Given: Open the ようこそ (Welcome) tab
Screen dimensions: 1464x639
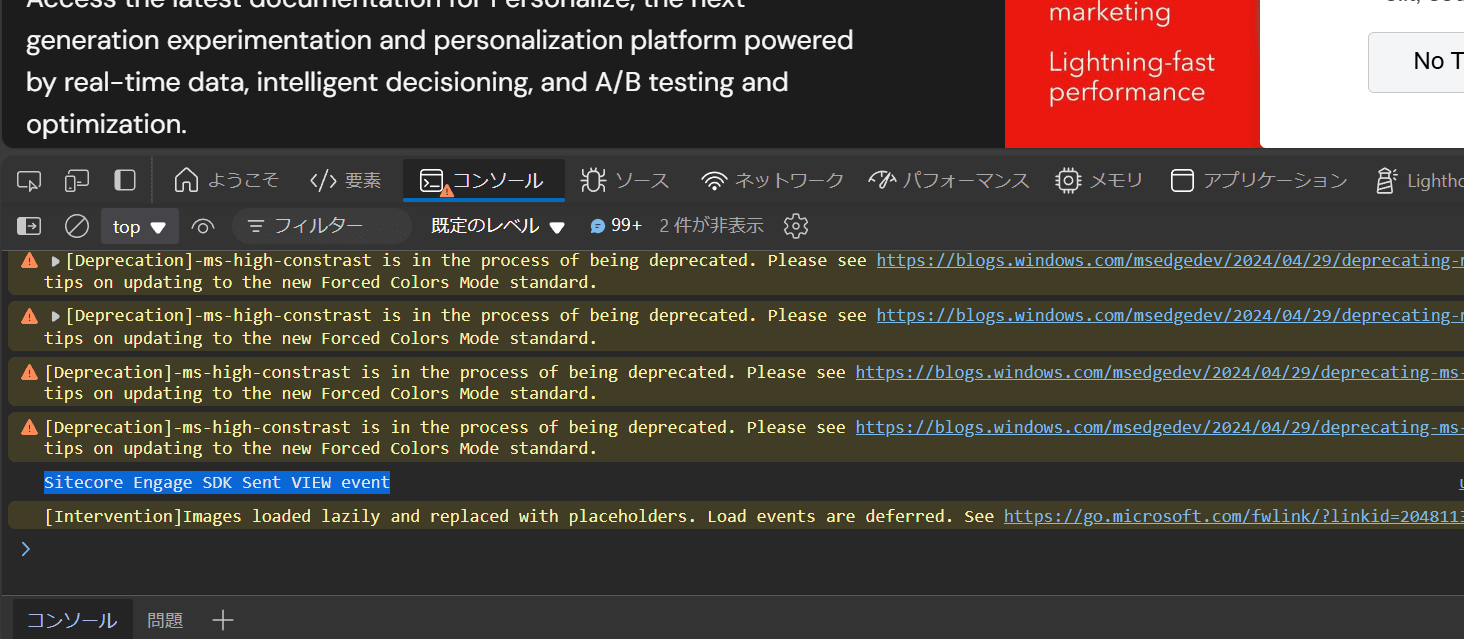Looking at the screenshot, I should pos(226,181).
